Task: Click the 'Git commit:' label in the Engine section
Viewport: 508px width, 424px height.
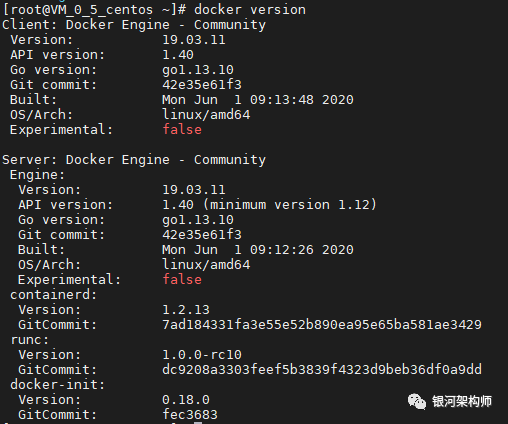Action: click(x=61, y=235)
